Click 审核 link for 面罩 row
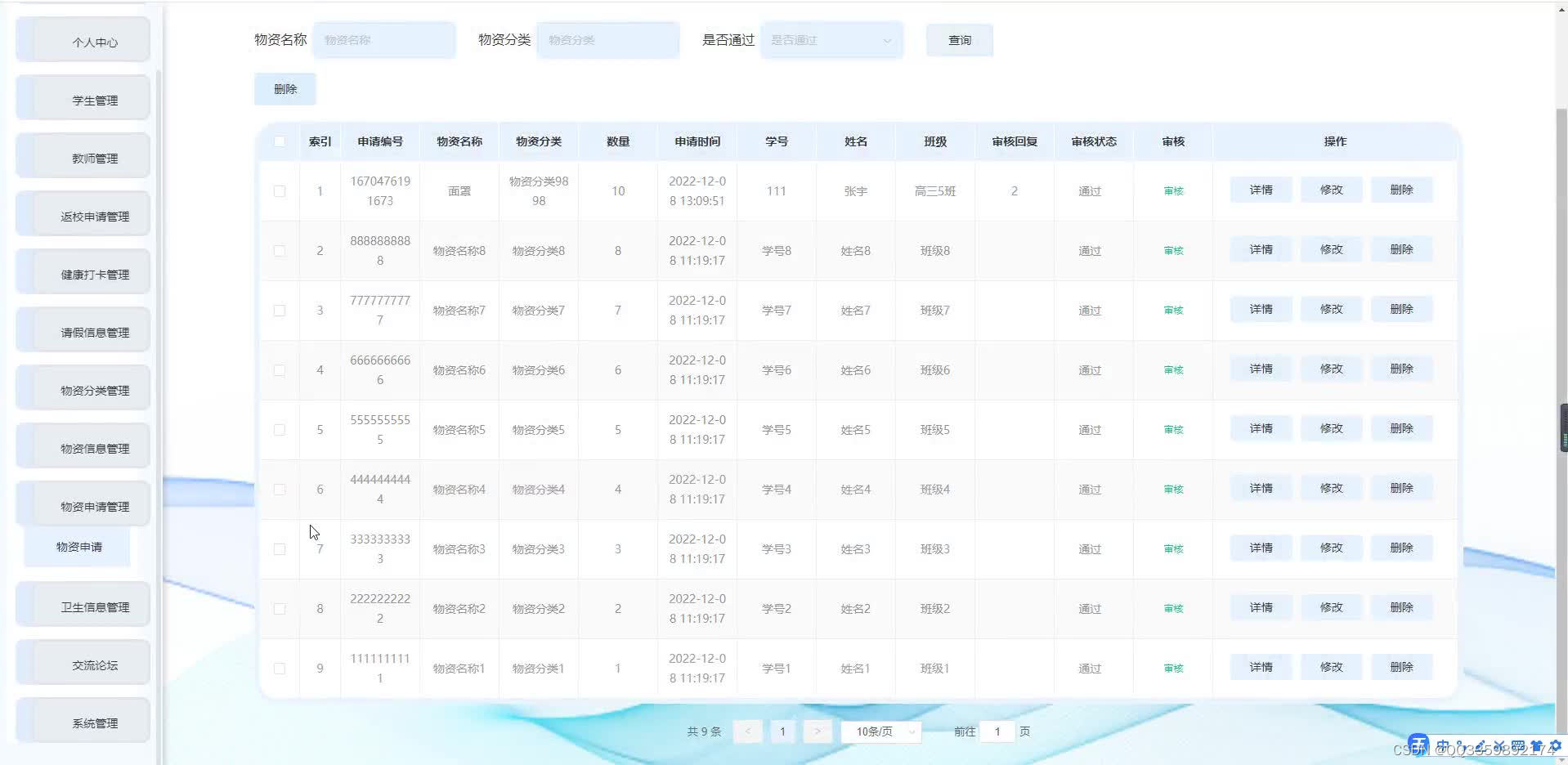The image size is (1568, 765). point(1173,191)
